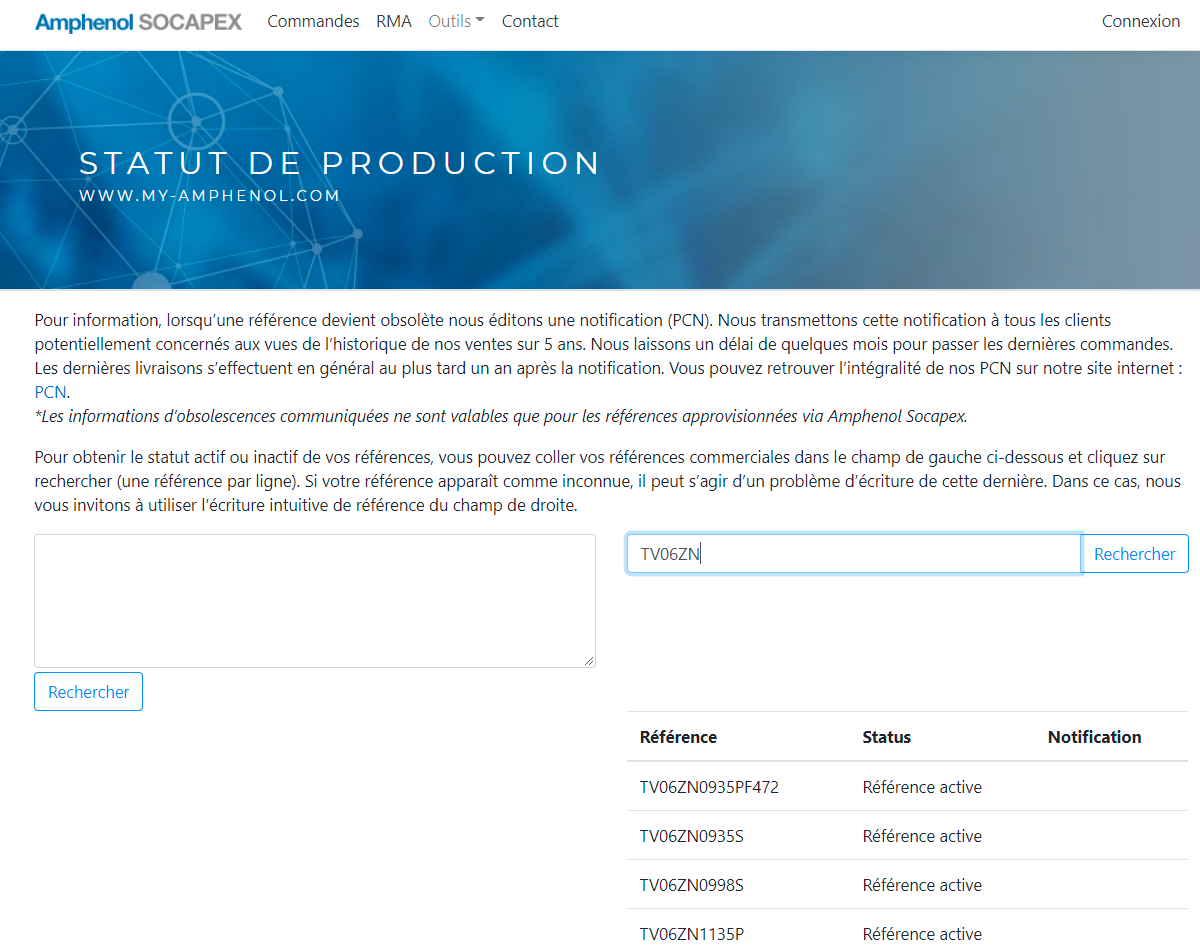Screen dimensions: 1200x952
Task: Expand the Outils dropdown menu
Action: [x=456, y=21]
